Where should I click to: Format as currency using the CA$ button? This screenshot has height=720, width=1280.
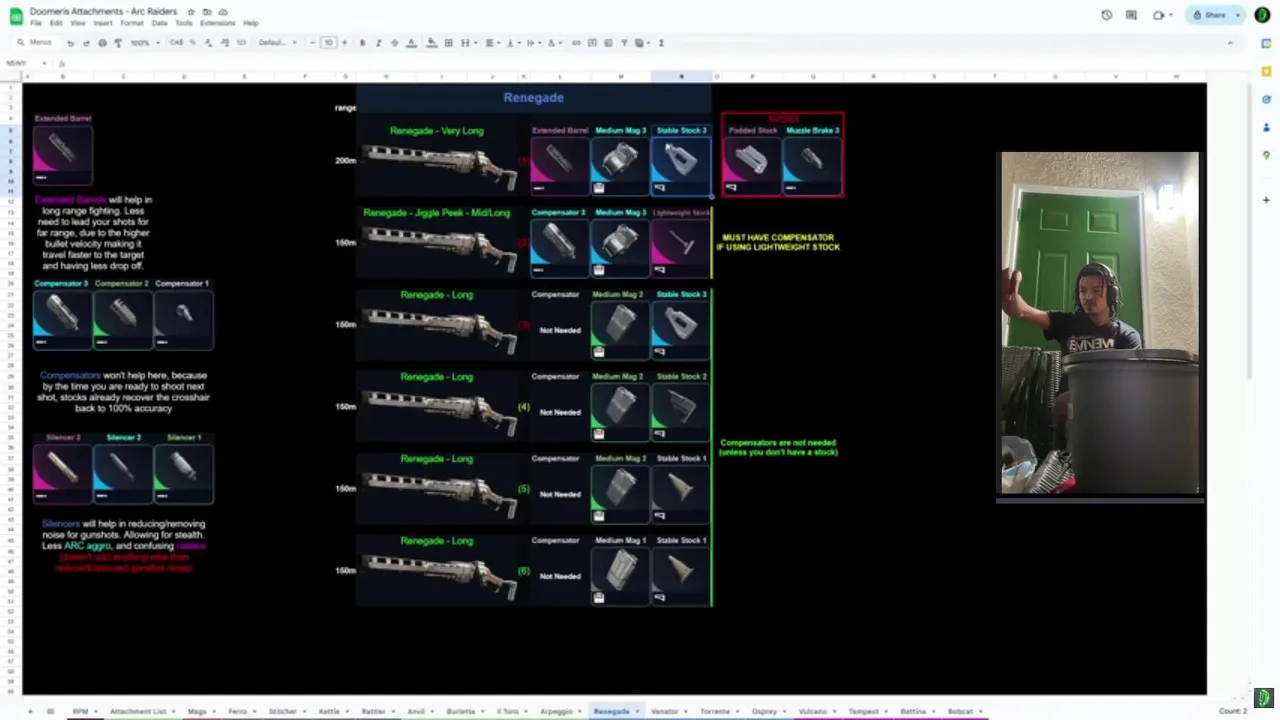coord(177,43)
